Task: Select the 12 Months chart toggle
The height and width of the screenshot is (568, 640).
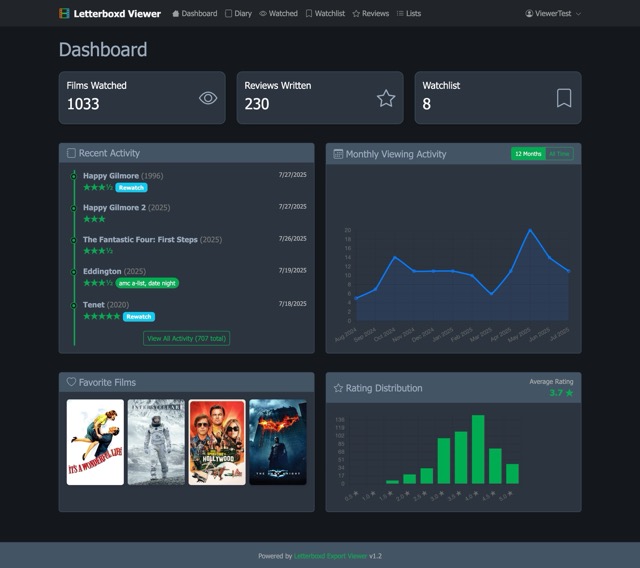Action: point(528,154)
